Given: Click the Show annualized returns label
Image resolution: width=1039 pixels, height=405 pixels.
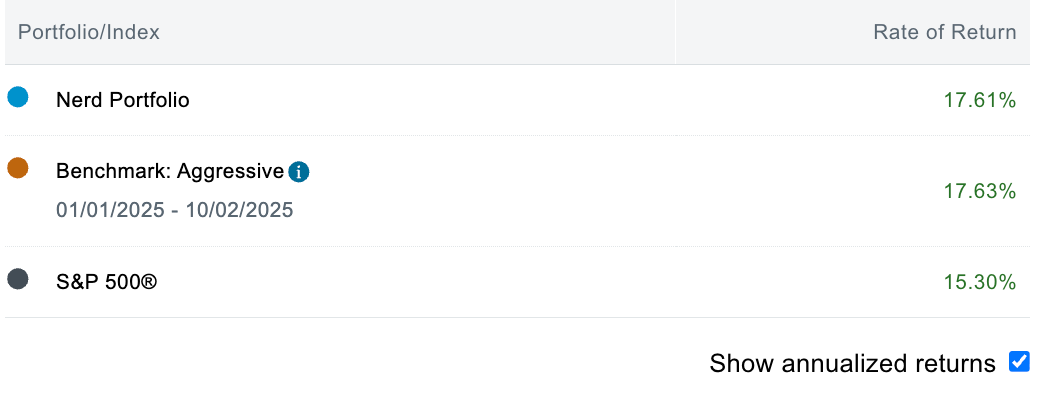Looking at the screenshot, I should (852, 363).
